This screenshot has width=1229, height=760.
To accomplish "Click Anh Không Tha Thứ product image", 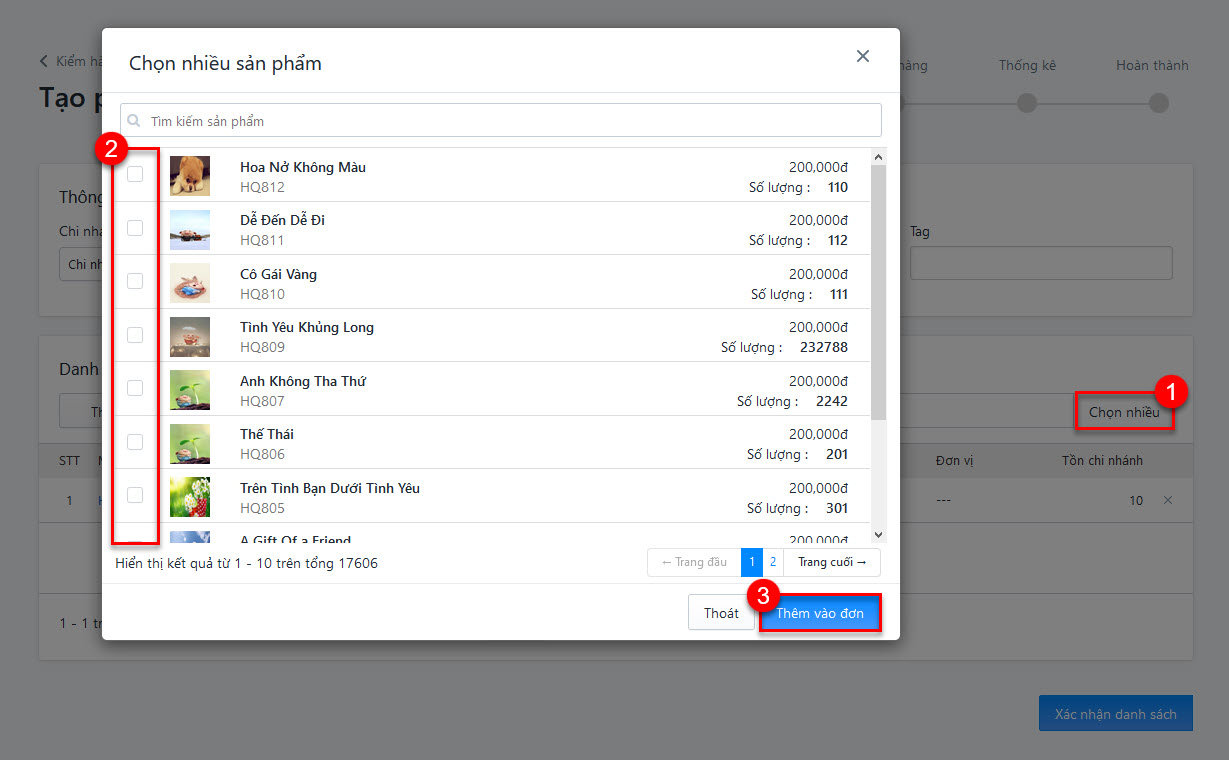I will click(x=190, y=390).
